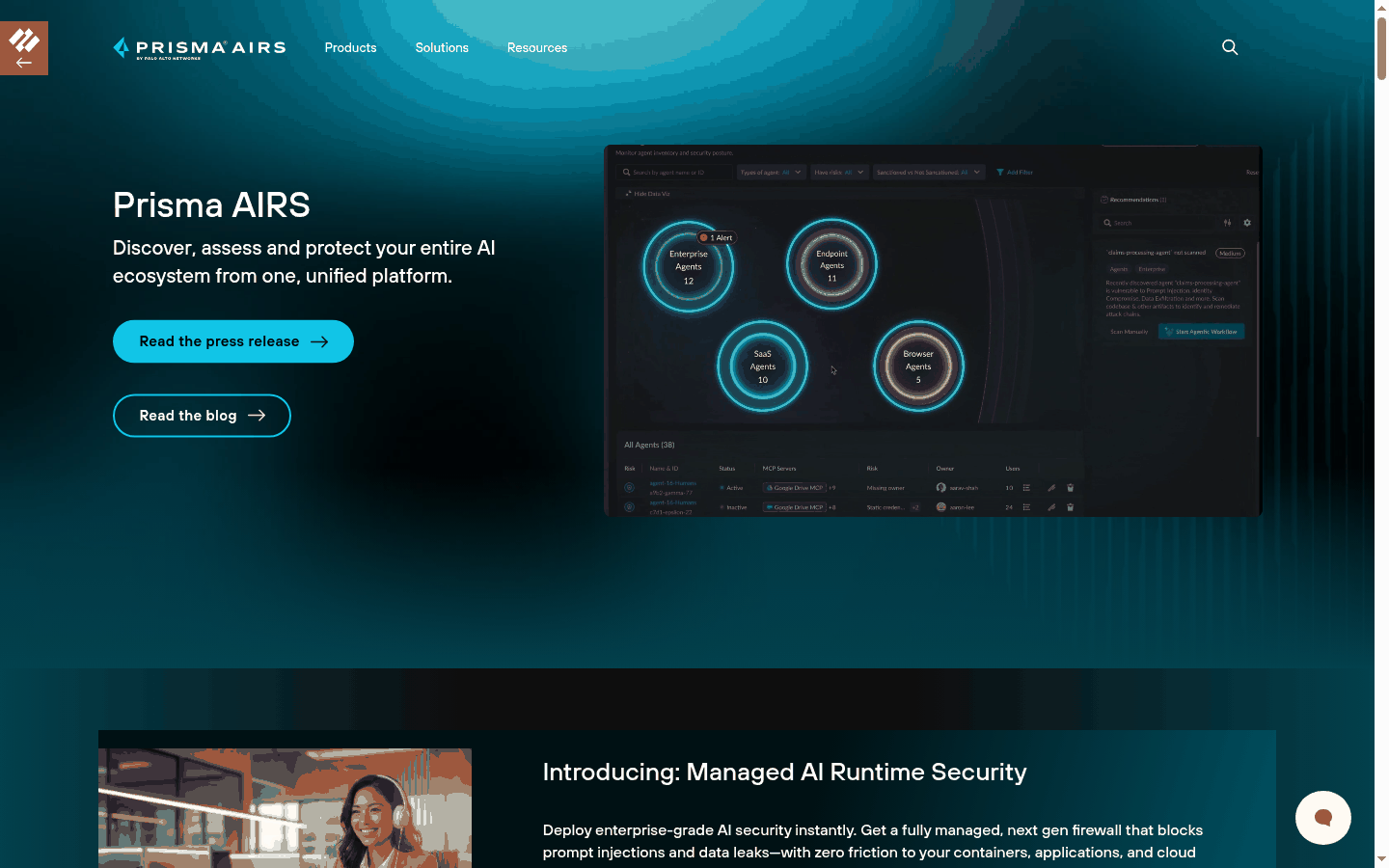The image size is (1389, 868).
Task: Click the Agents tag in recommendation card
Action: point(1119,269)
